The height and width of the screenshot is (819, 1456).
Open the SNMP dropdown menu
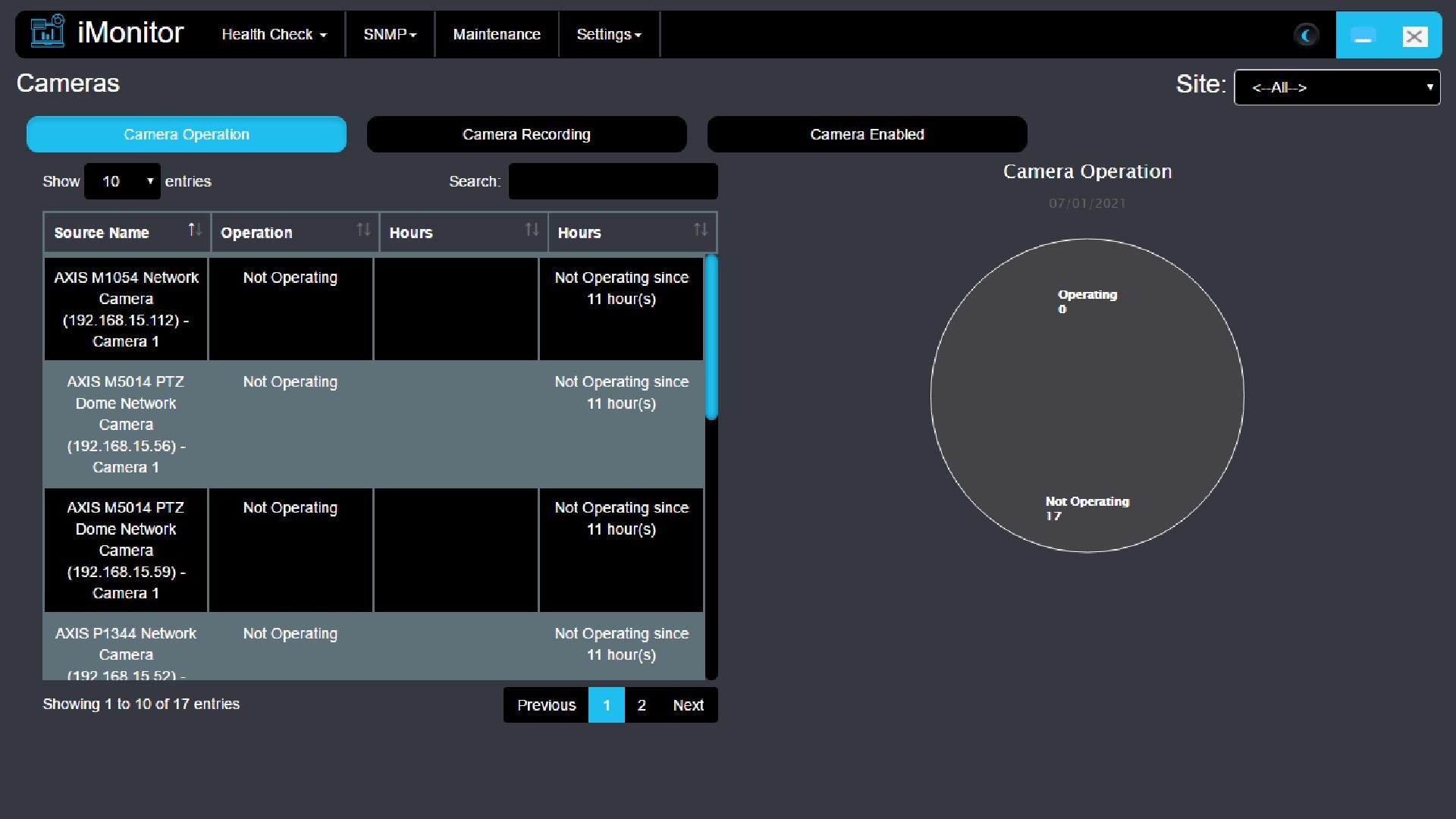[x=390, y=34]
